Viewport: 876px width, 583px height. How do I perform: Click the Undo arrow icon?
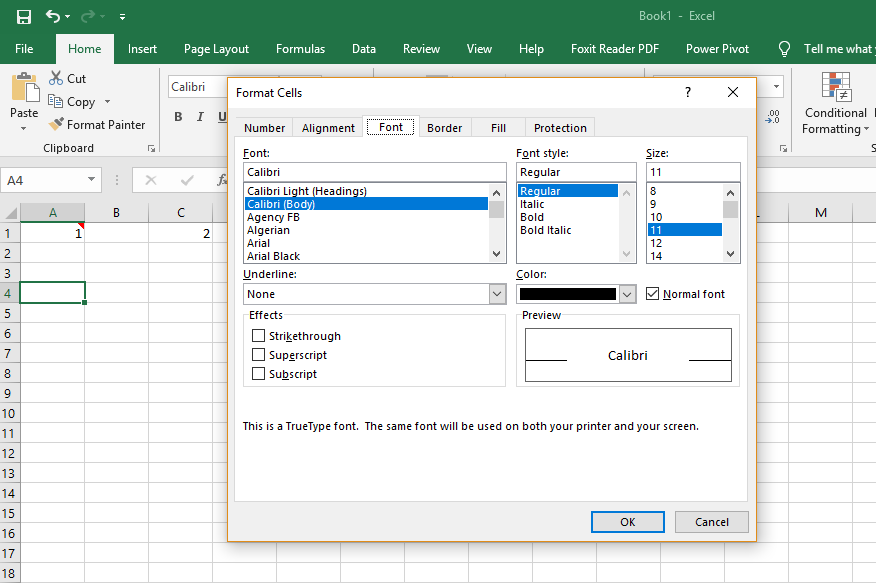(x=53, y=16)
